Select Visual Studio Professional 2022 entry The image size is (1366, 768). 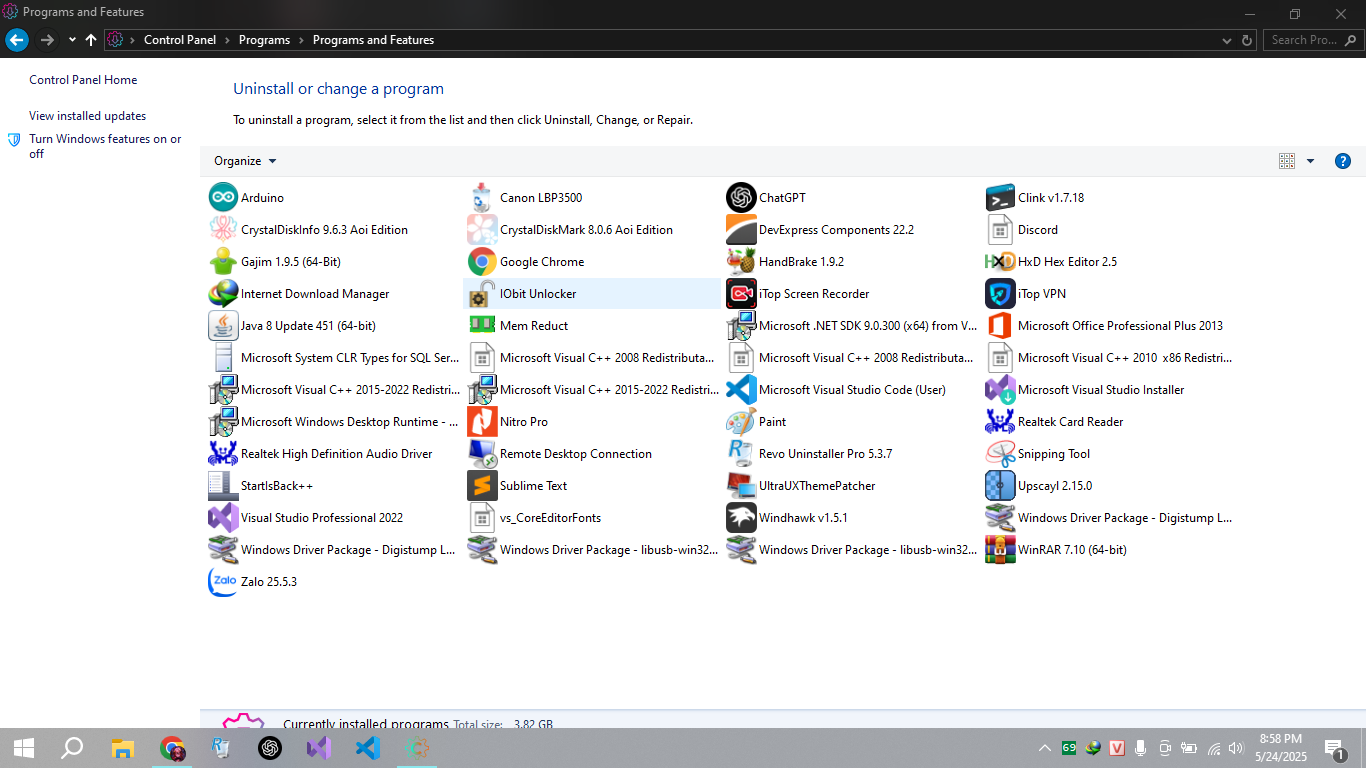pyautogui.click(x=333, y=517)
